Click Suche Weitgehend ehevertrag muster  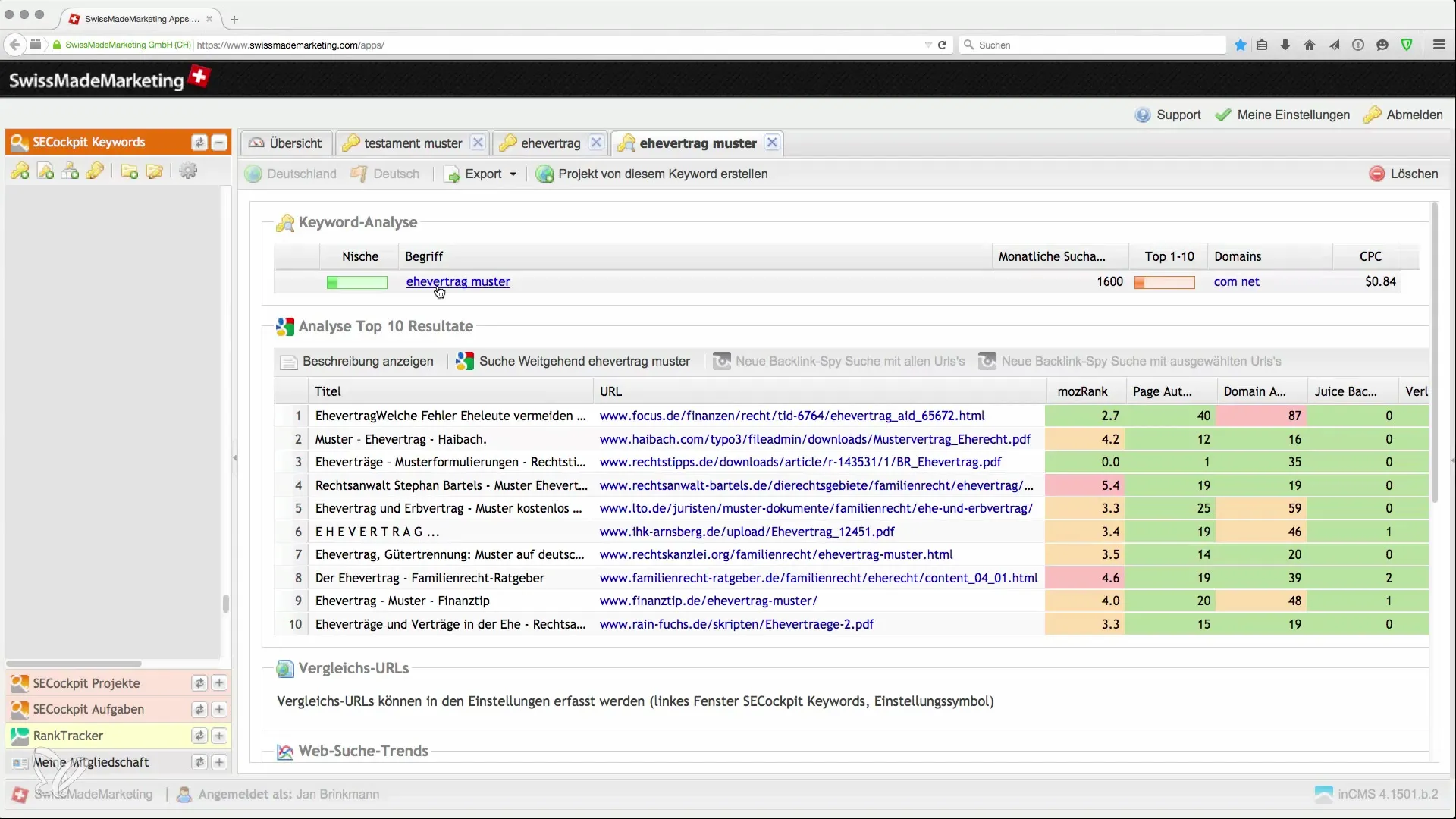(573, 362)
